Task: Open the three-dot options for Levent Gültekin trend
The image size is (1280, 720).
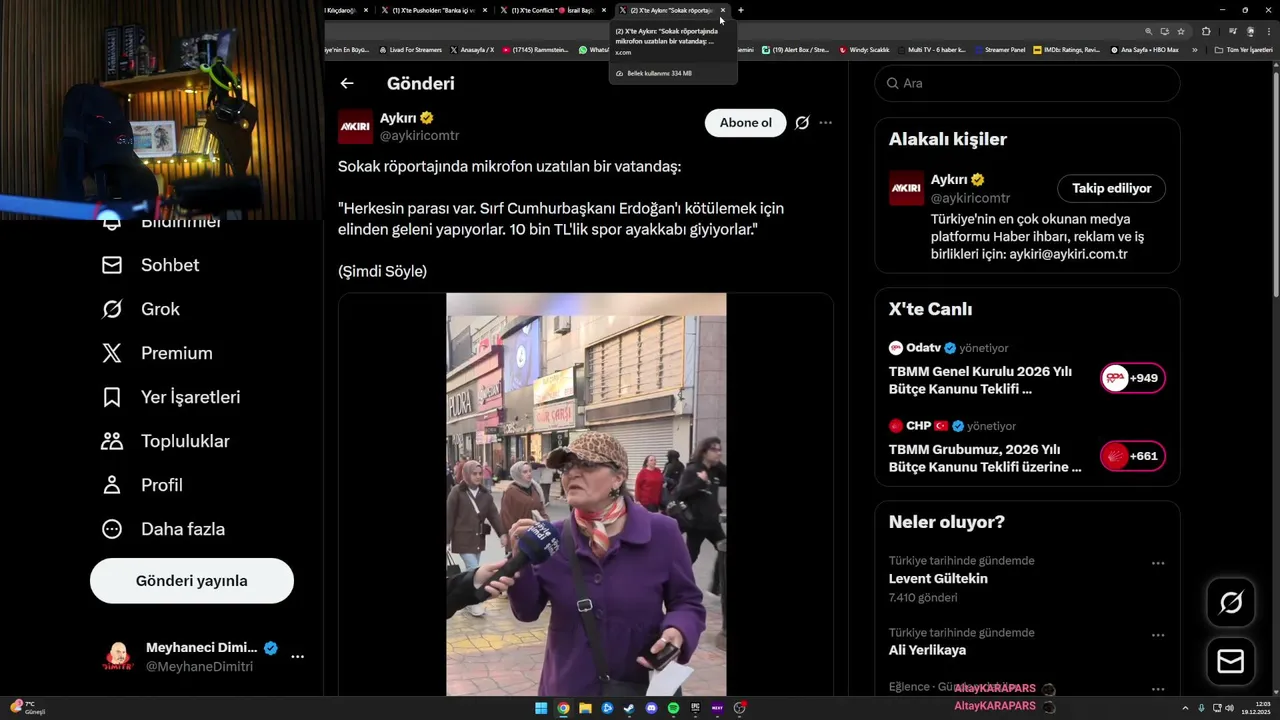Action: [1158, 563]
